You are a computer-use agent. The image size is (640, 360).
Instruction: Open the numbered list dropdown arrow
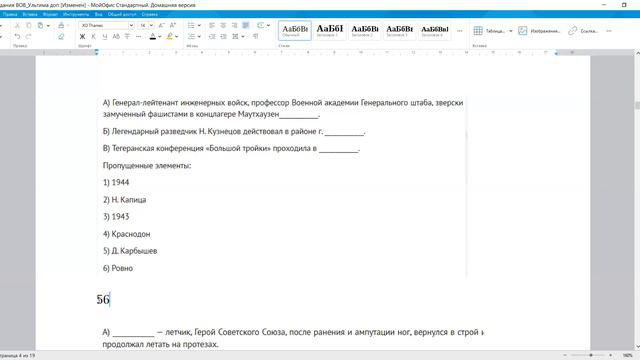(199, 37)
